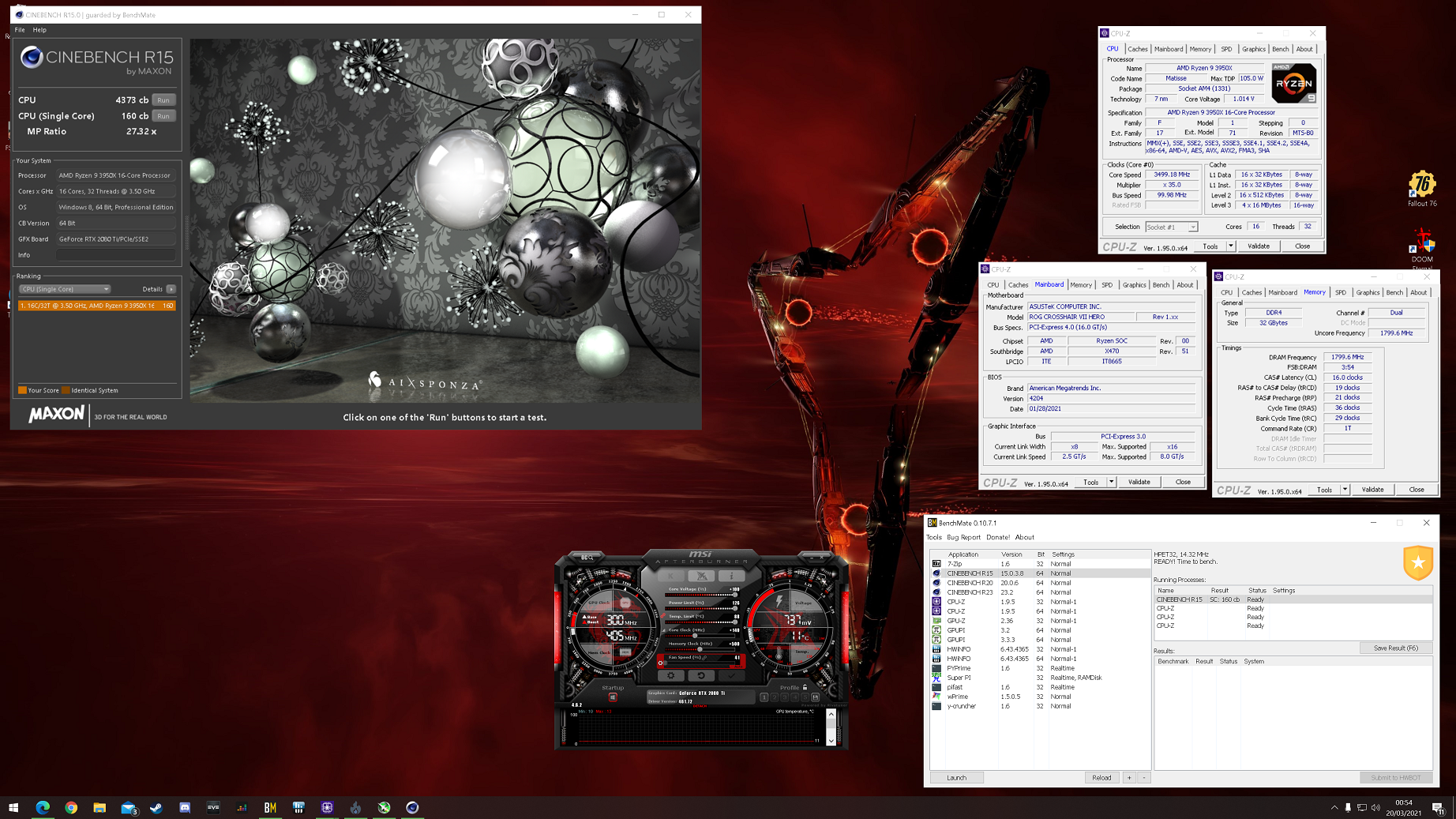
Task: Open Windows Start menu
Action: click(13, 807)
